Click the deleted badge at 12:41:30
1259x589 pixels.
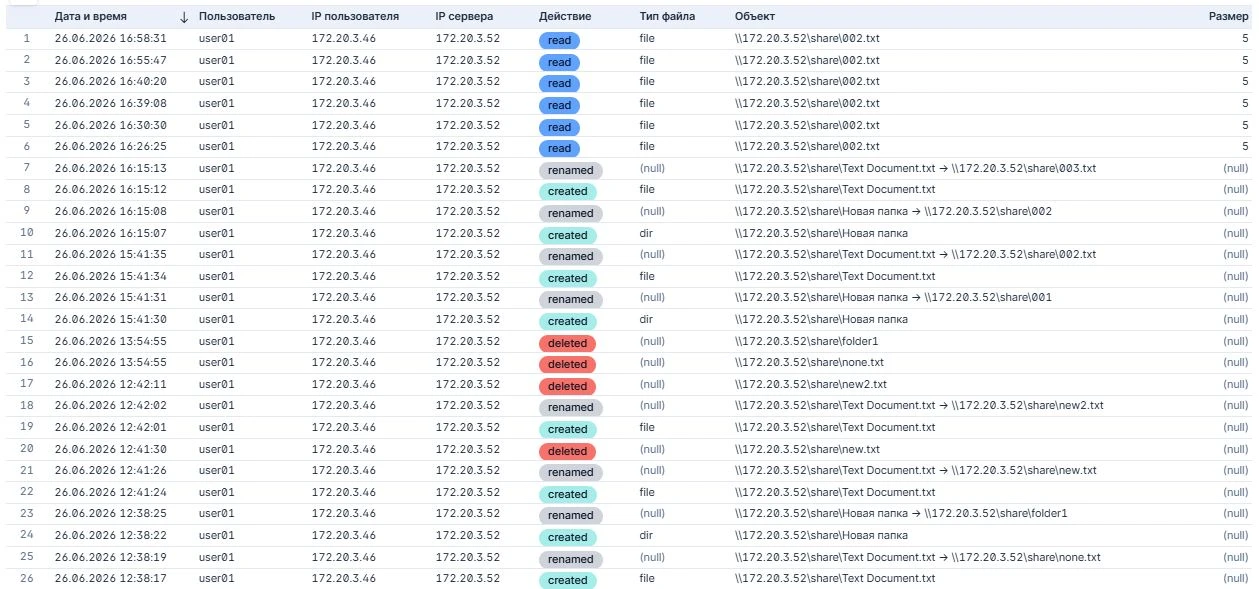(x=567, y=451)
